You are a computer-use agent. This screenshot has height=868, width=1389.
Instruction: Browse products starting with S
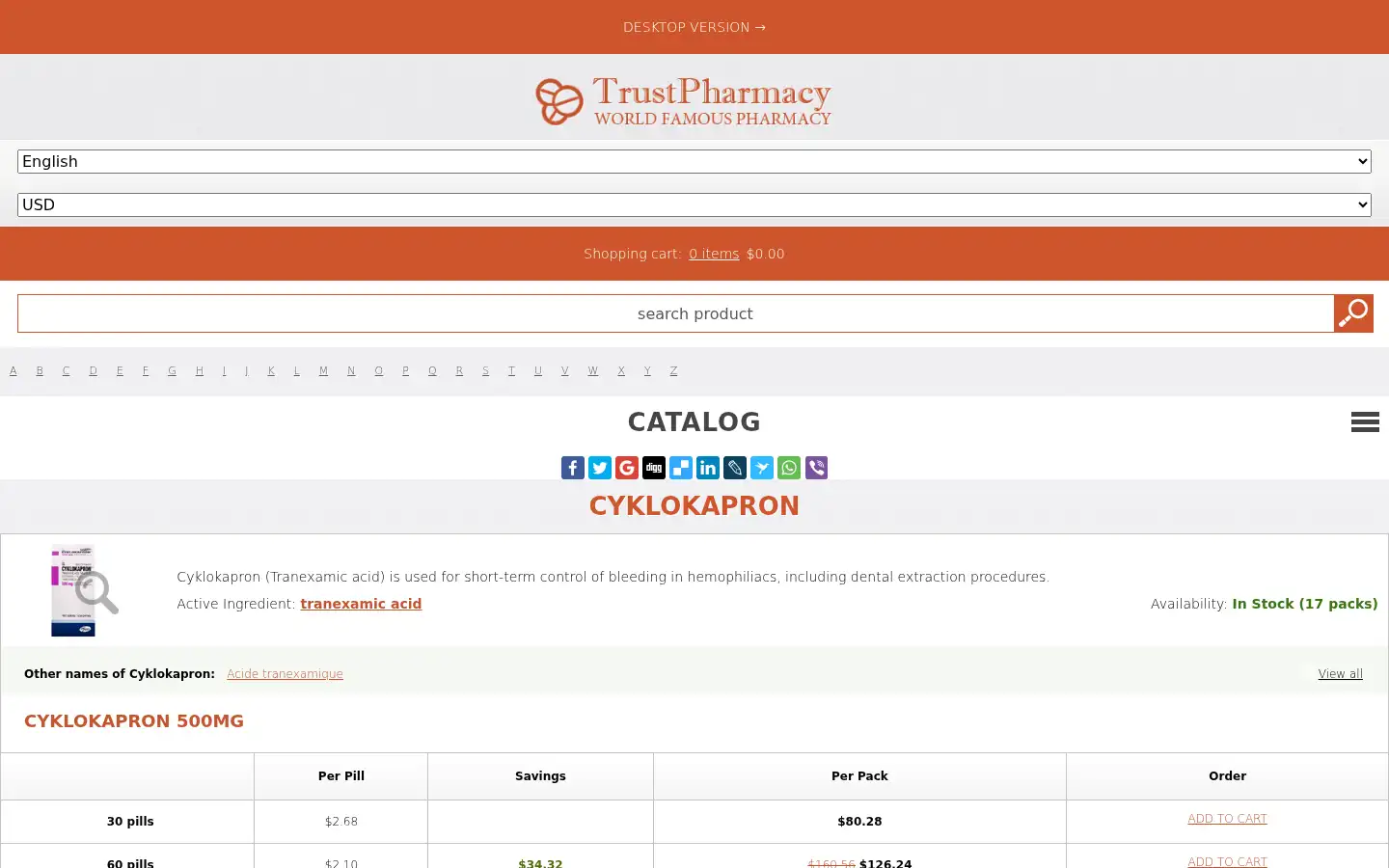click(x=485, y=370)
